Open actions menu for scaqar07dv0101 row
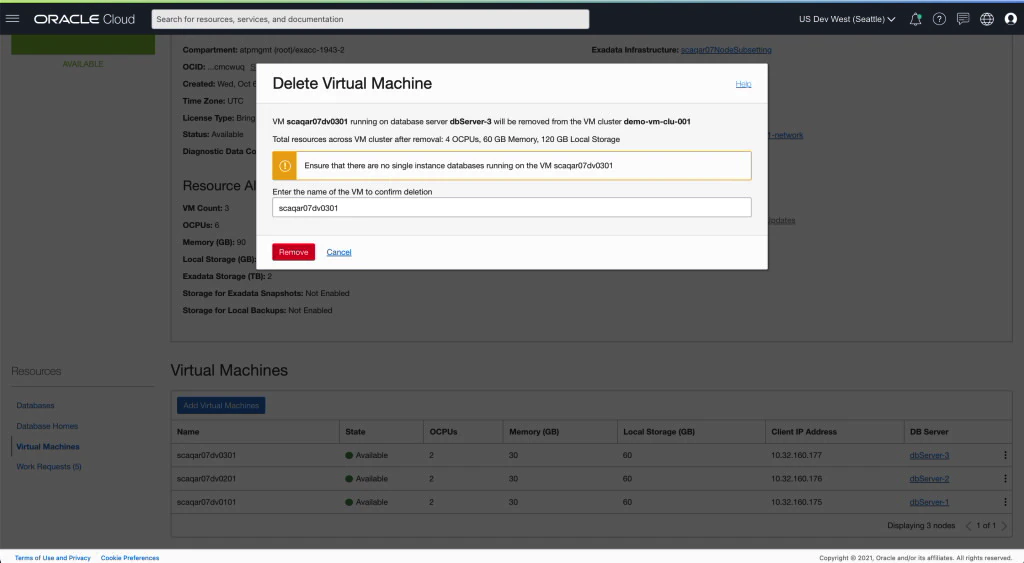 pos(1005,502)
